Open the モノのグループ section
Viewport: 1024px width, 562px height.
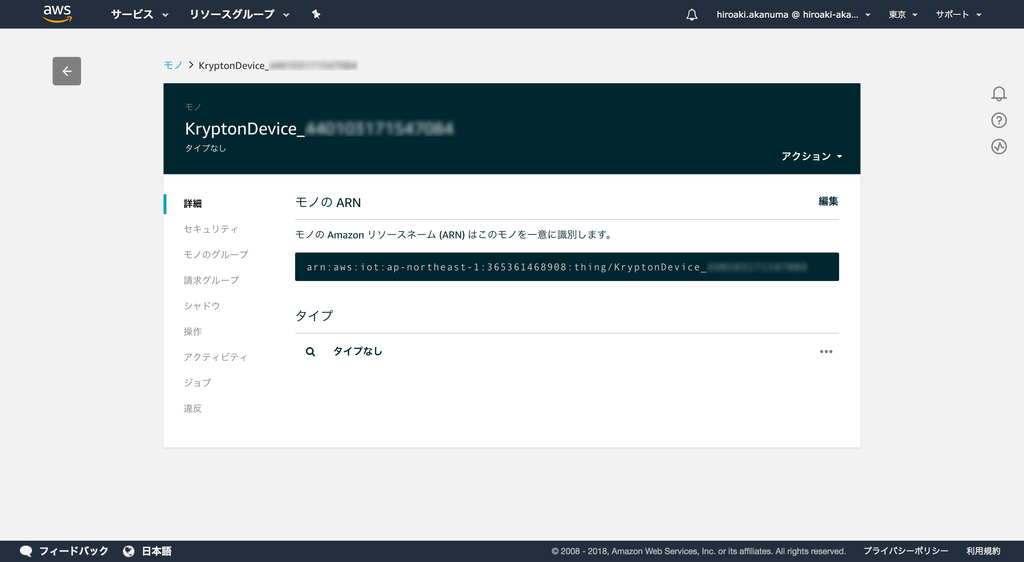pos(216,255)
